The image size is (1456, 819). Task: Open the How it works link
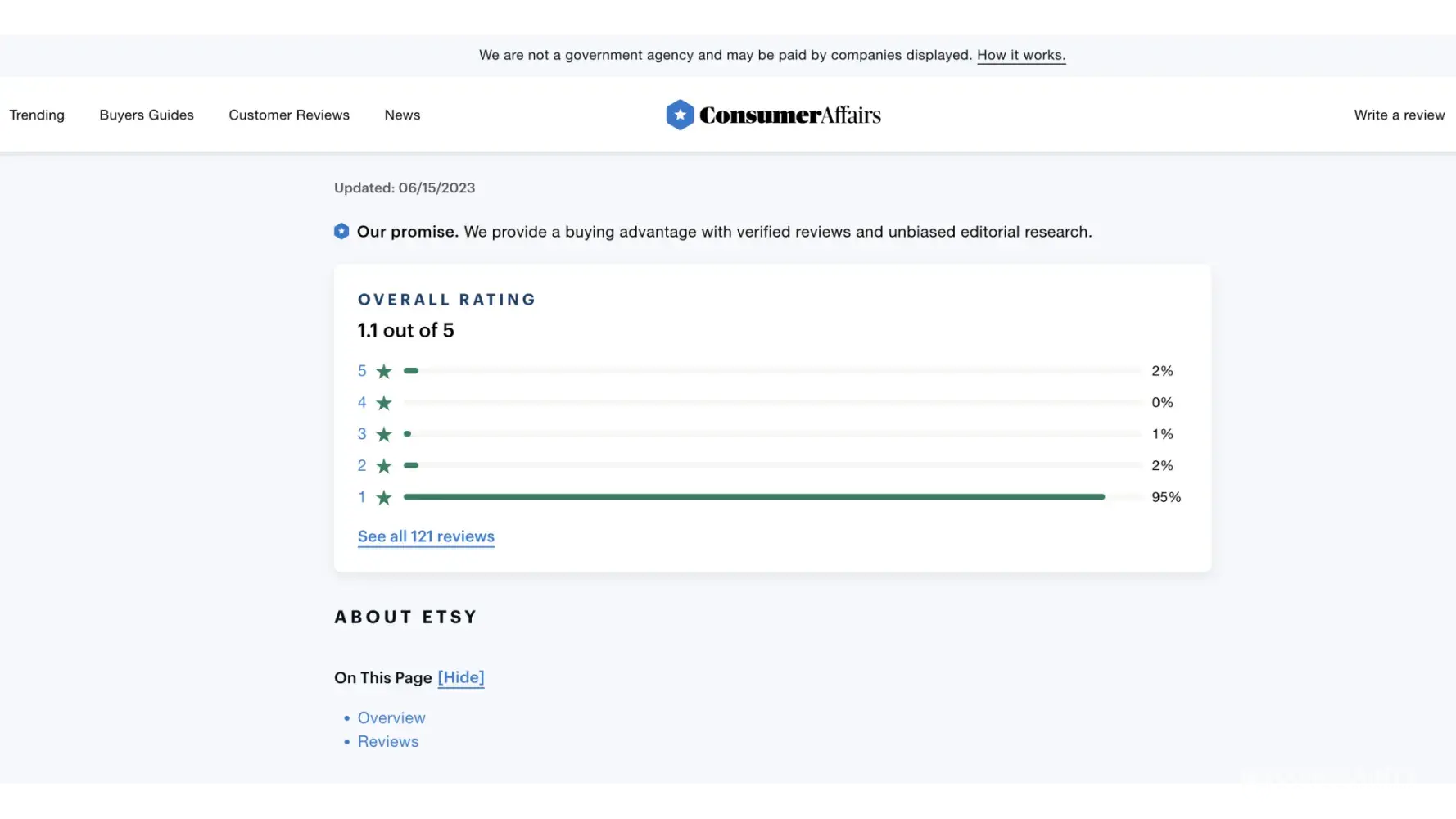[1020, 56]
